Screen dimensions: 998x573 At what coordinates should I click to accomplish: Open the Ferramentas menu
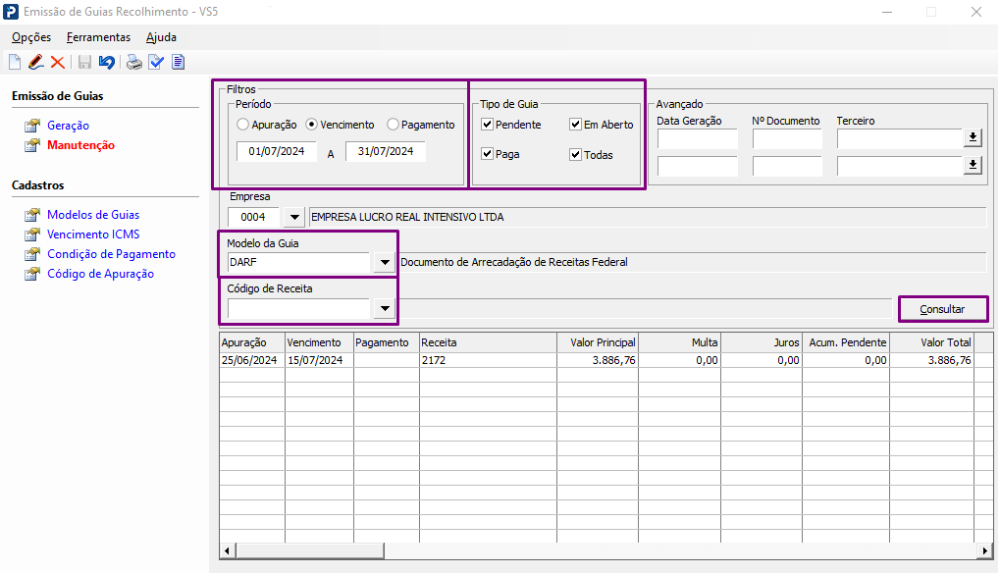pyautogui.click(x=98, y=37)
